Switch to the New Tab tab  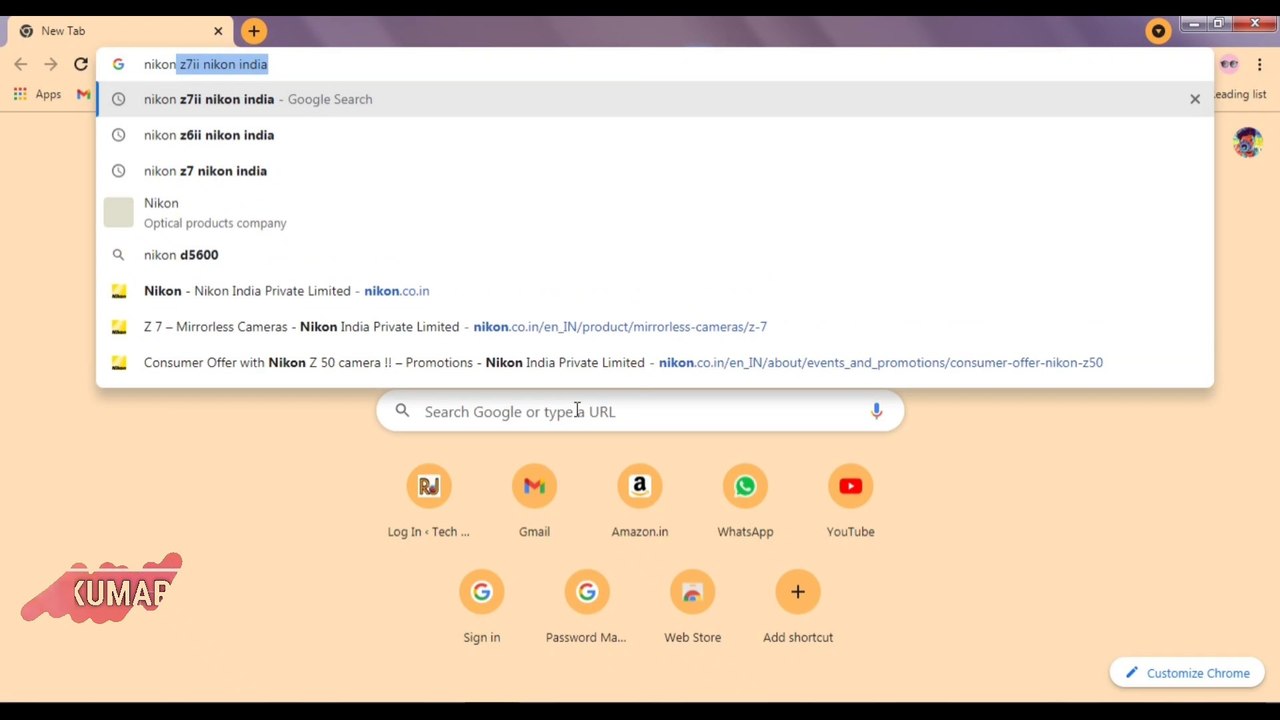coord(120,31)
